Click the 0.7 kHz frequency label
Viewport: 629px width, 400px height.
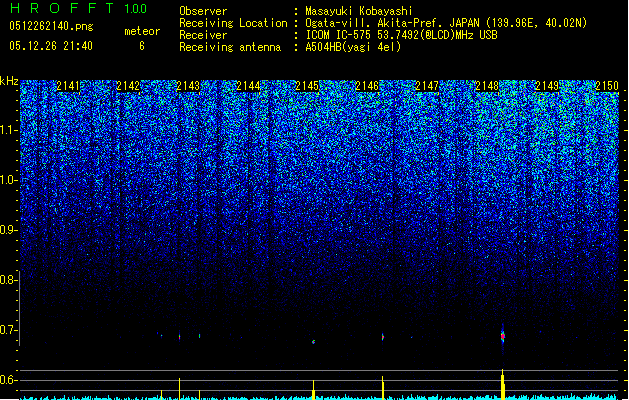pyautogui.click(x=8, y=330)
